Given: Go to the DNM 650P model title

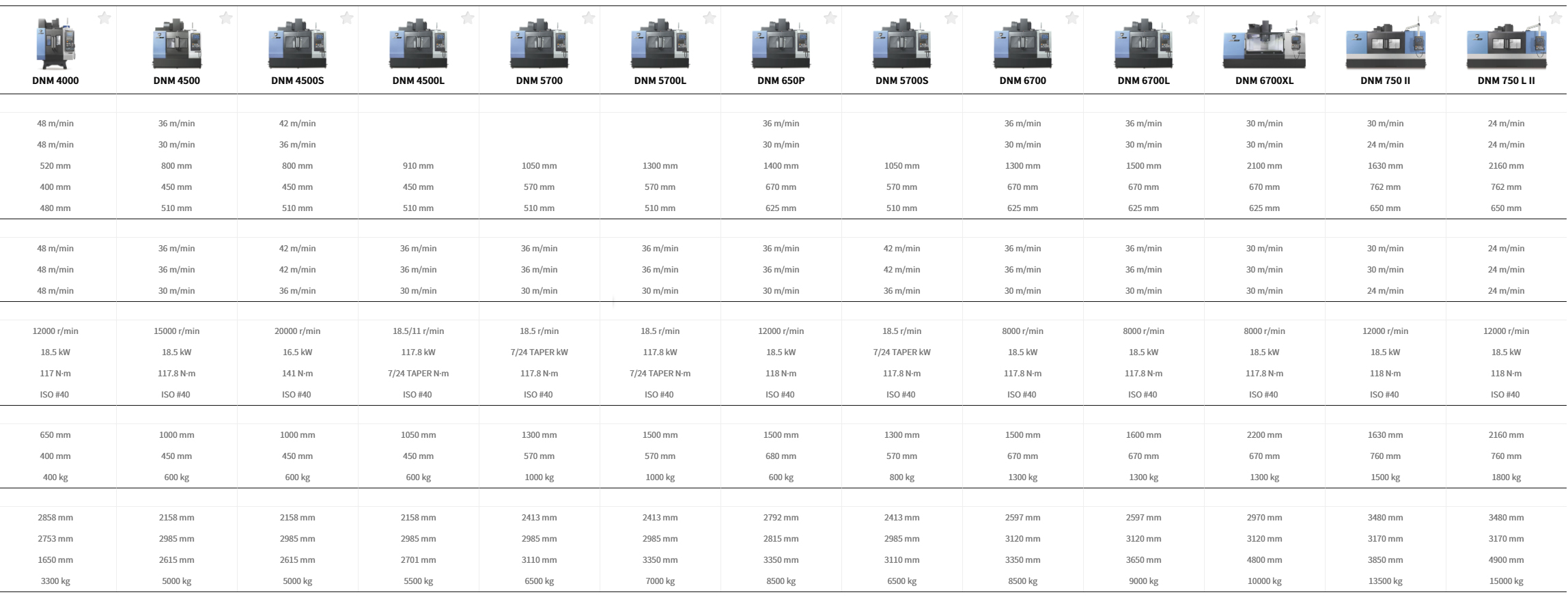Looking at the screenshot, I should pos(781,81).
